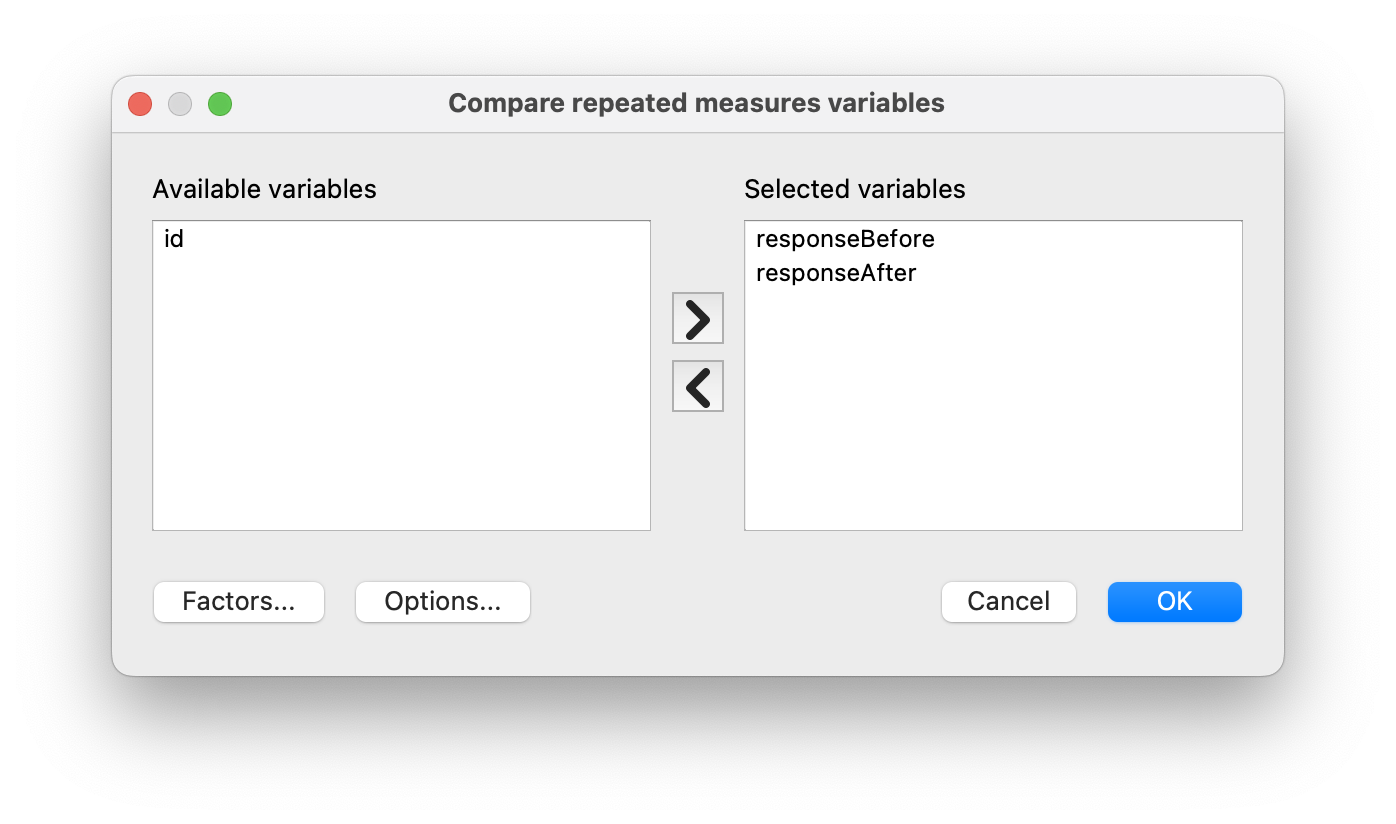This screenshot has width=1396, height=824.
Task: Click the yellow minimize traffic light
Action: click(179, 103)
